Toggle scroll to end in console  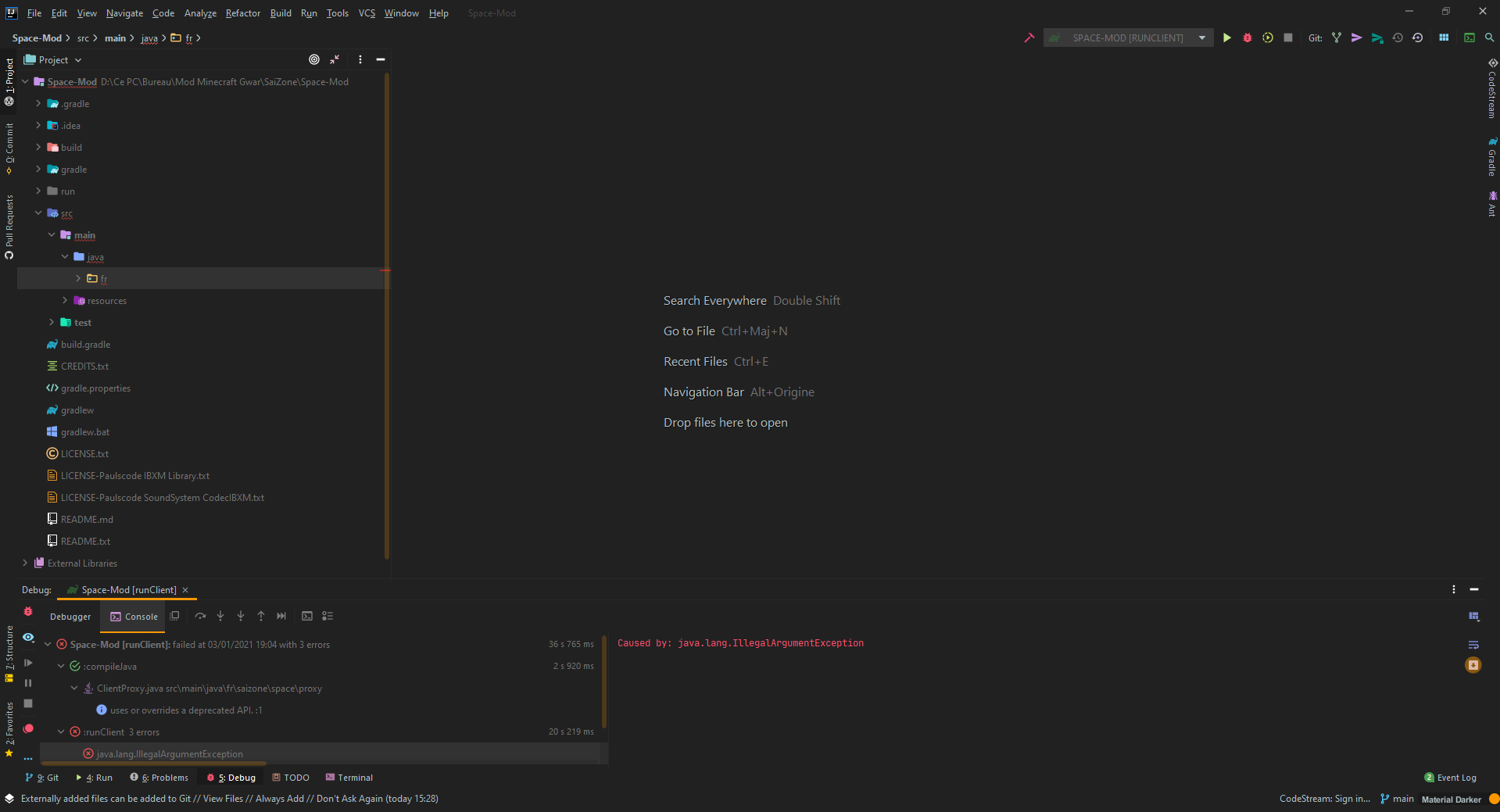click(1473, 665)
